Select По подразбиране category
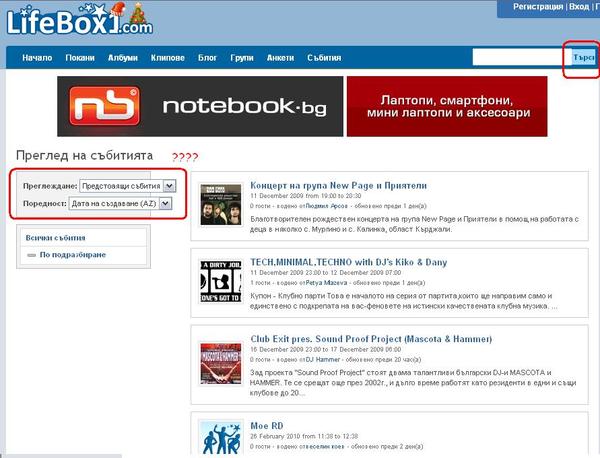The image size is (600, 458). [x=73, y=255]
